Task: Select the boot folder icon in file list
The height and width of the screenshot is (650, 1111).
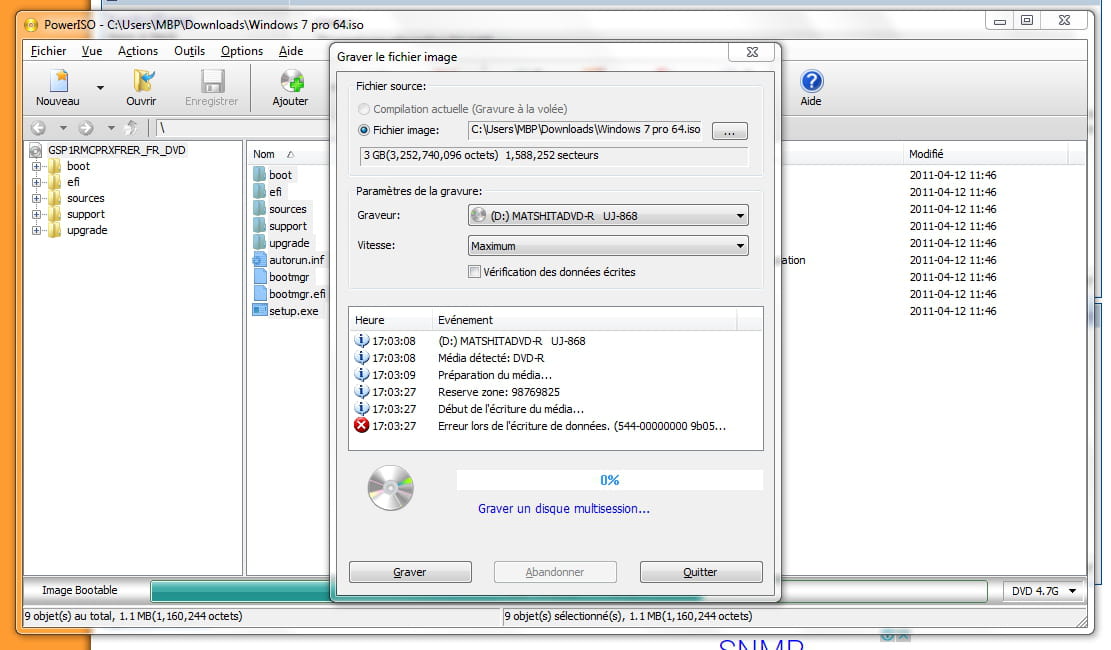Action: pos(259,174)
